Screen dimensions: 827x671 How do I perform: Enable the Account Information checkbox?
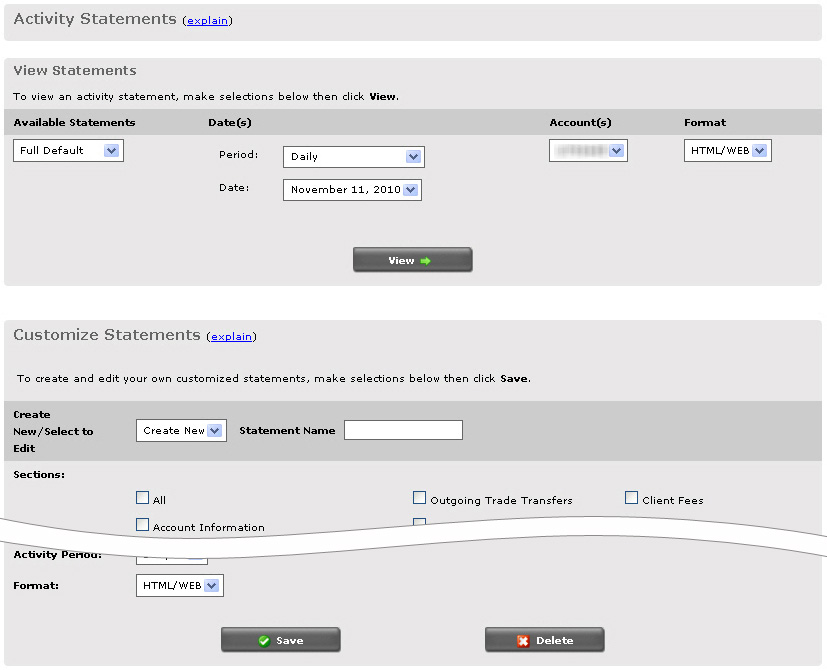pos(142,525)
